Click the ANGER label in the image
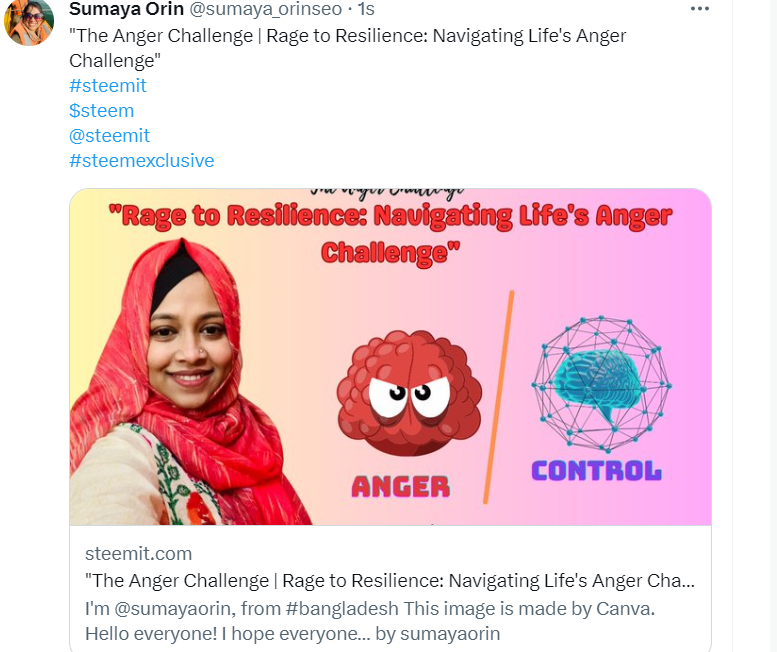The width and height of the screenshot is (777, 652). tap(401, 487)
